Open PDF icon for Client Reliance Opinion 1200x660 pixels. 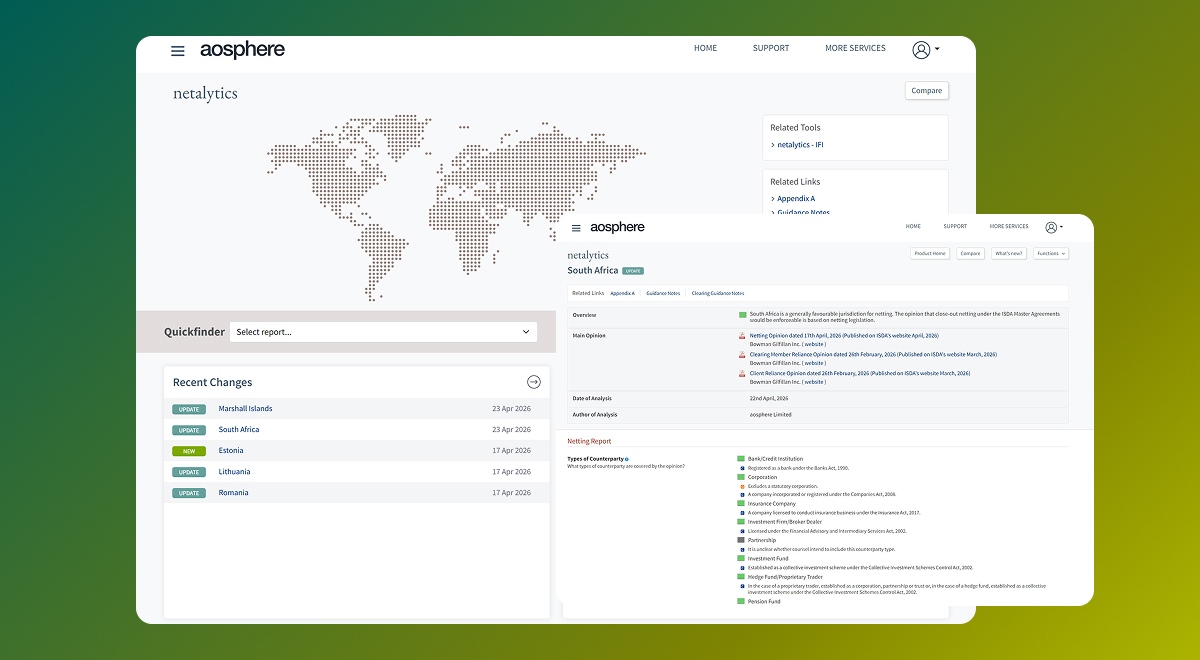pos(742,374)
